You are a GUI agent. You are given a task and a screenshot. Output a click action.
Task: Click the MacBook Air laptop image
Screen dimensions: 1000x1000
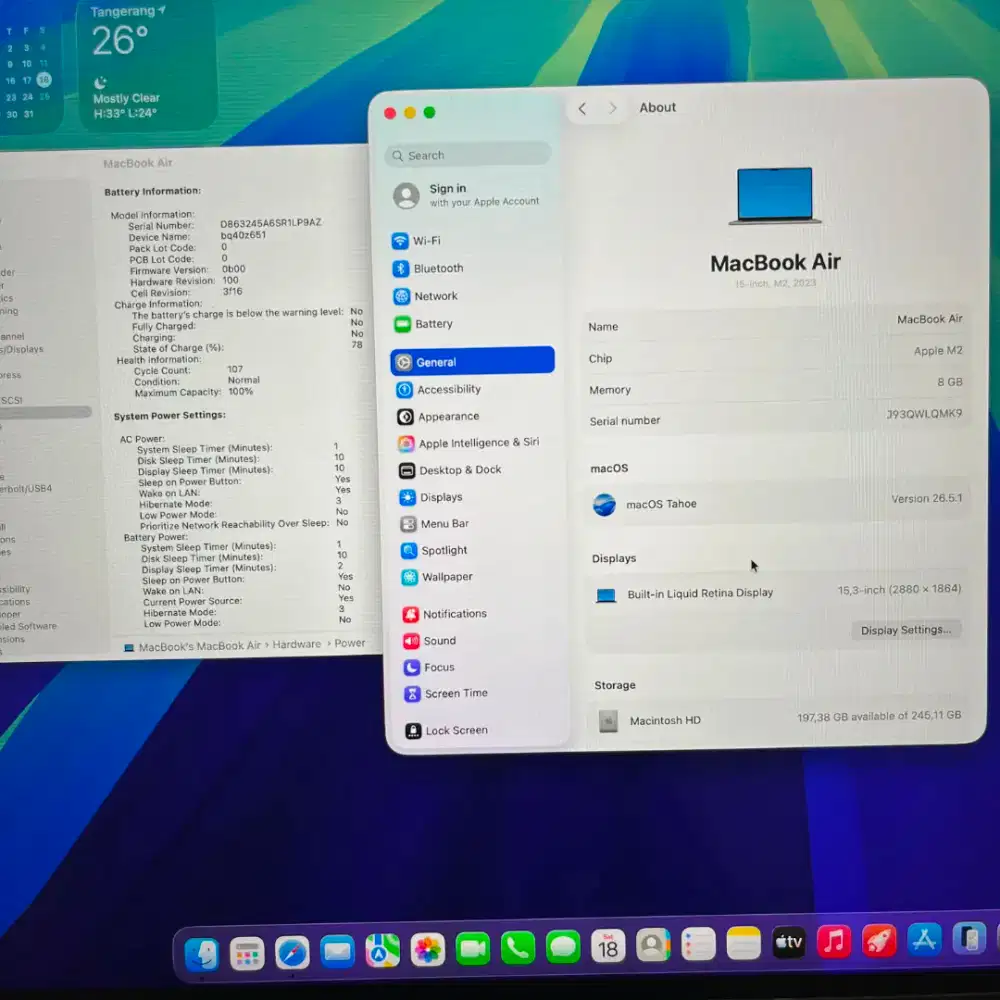tap(774, 196)
